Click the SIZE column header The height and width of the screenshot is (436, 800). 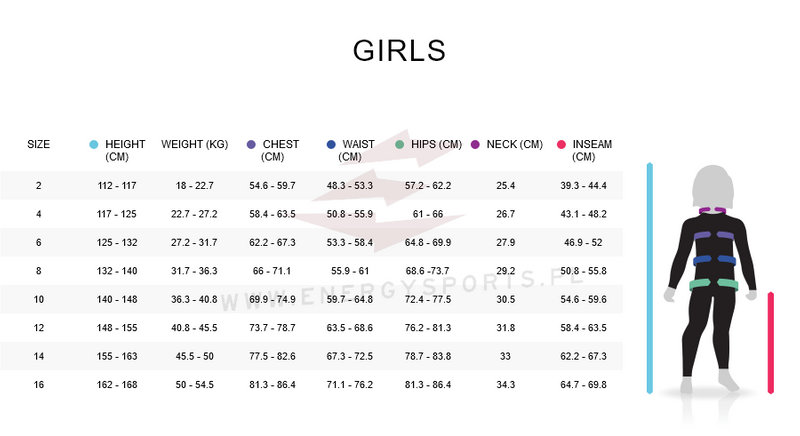39,145
